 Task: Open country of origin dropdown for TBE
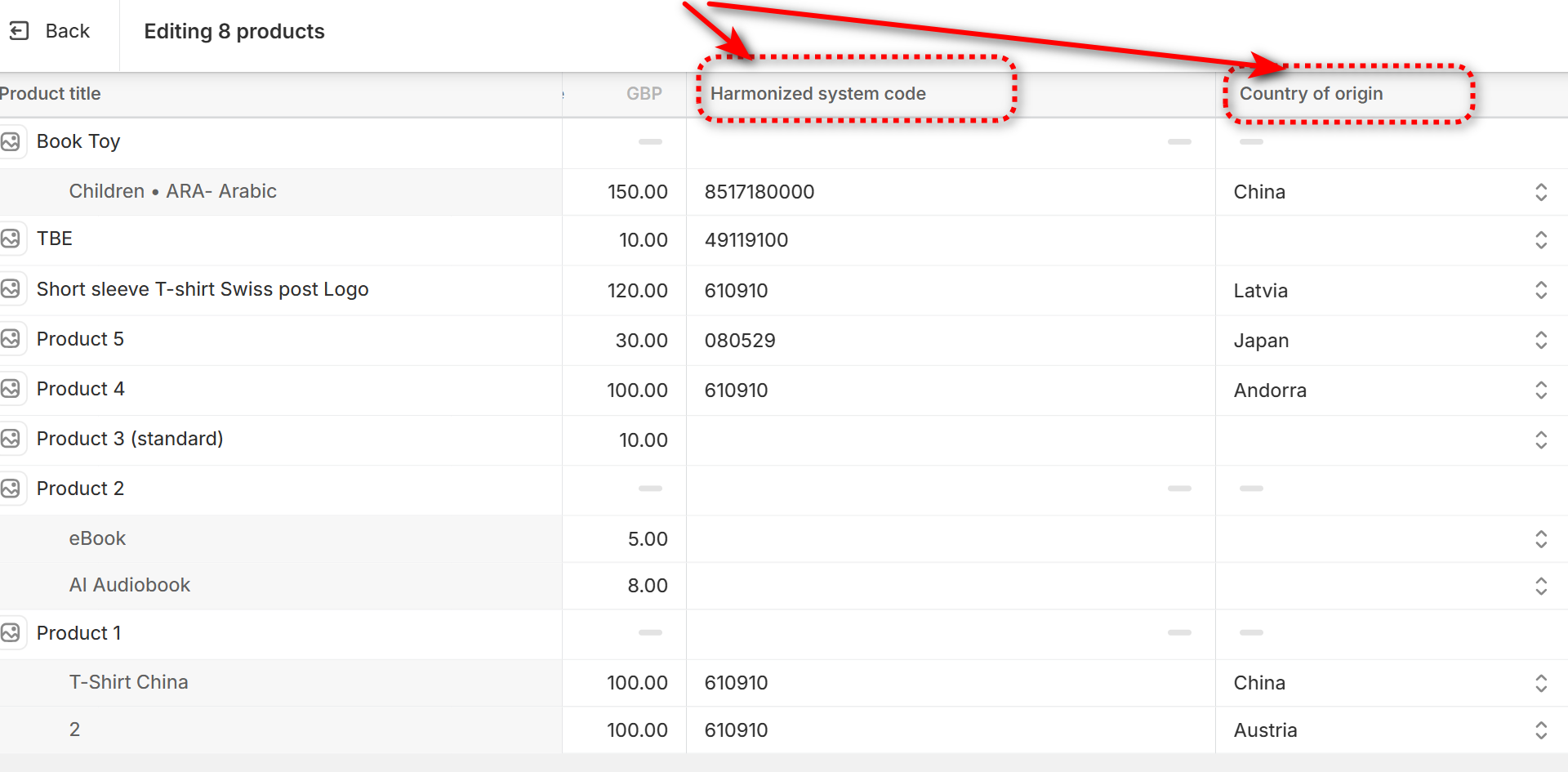(x=1540, y=239)
